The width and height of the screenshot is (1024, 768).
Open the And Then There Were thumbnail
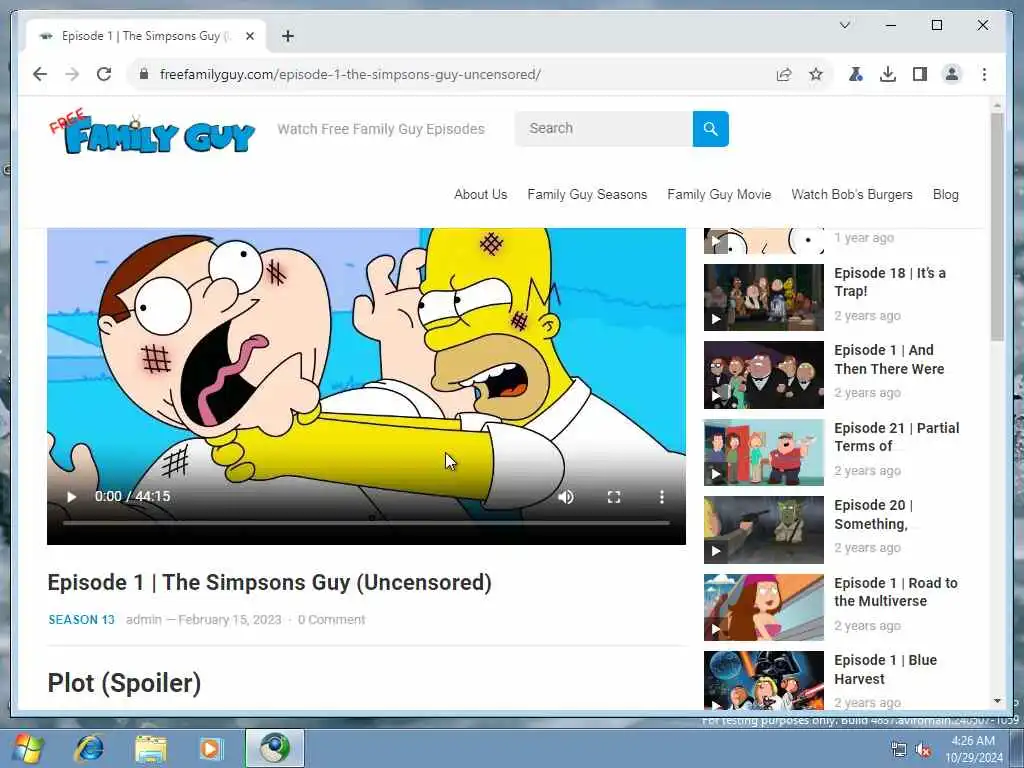(763, 375)
